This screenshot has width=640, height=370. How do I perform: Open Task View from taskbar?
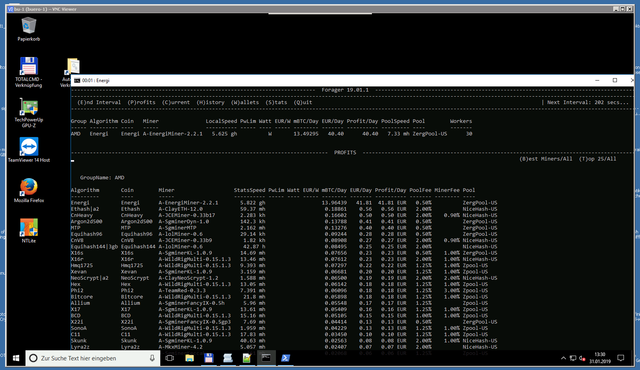click(x=170, y=358)
